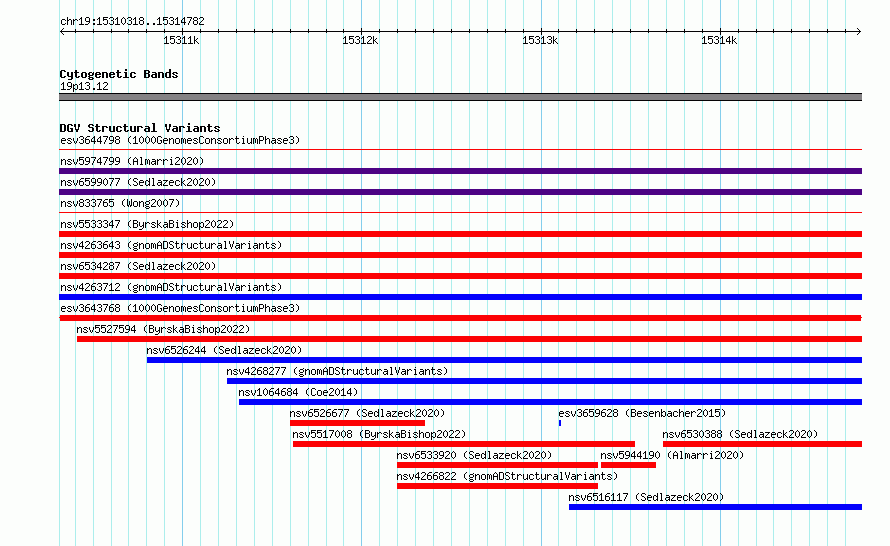Click the red bar under nsv4263643
This screenshot has height=546, width=890.
[x=460, y=255]
